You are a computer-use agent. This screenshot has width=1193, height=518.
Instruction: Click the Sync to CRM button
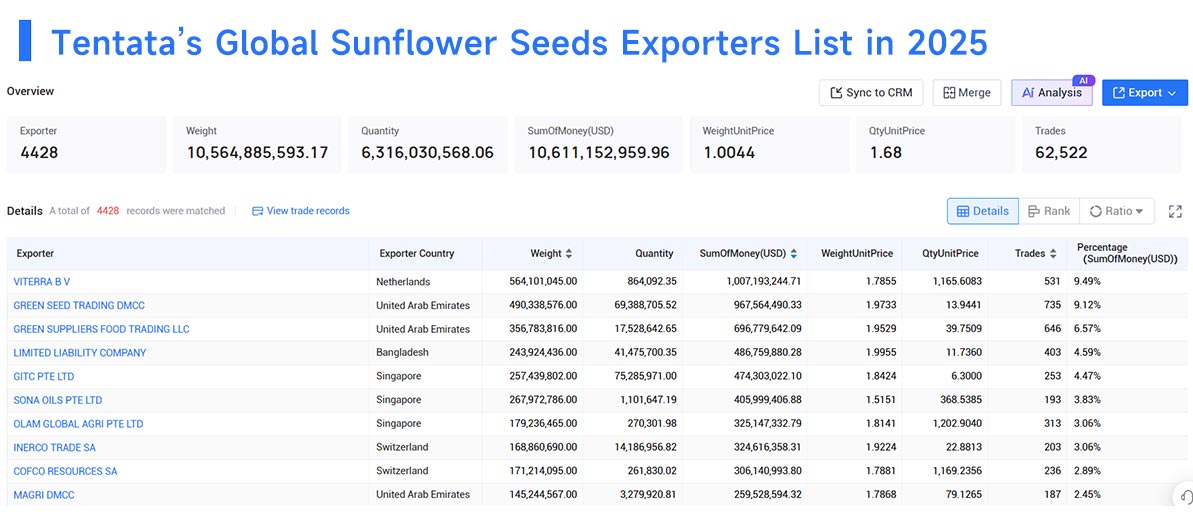(870, 93)
